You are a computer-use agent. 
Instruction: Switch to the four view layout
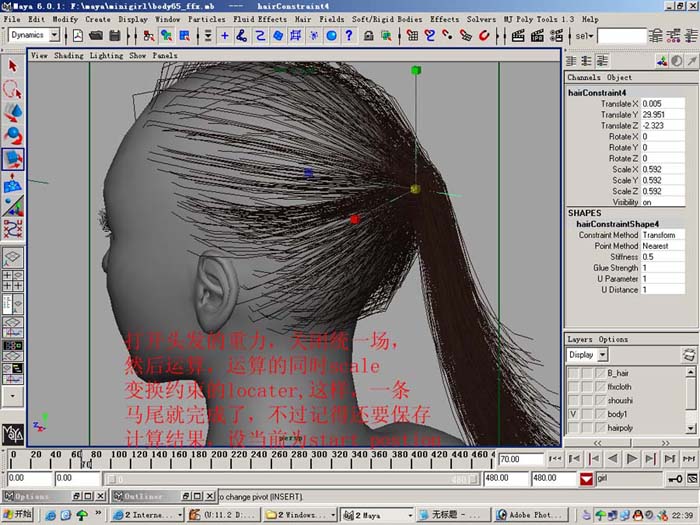[x=12, y=280]
